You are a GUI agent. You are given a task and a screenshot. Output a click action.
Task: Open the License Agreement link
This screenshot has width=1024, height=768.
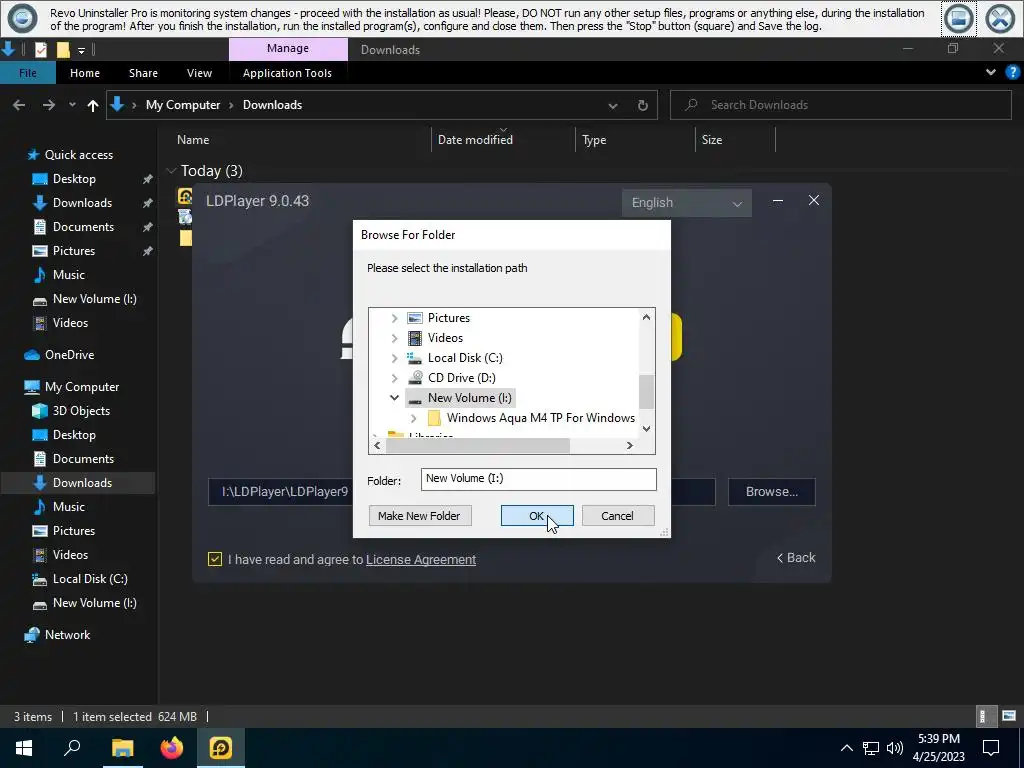tap(421, 560)
